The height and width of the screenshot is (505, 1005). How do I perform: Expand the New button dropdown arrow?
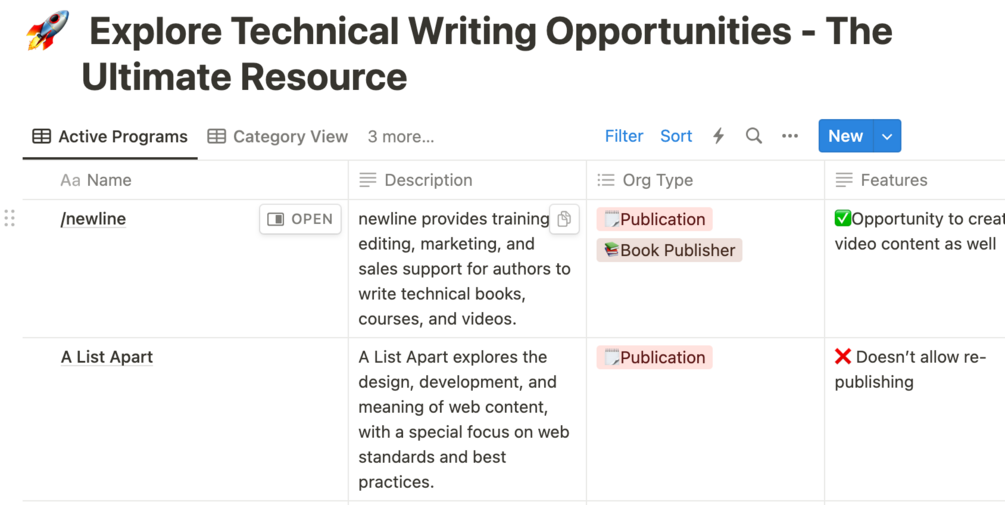[x=887, y=136]
